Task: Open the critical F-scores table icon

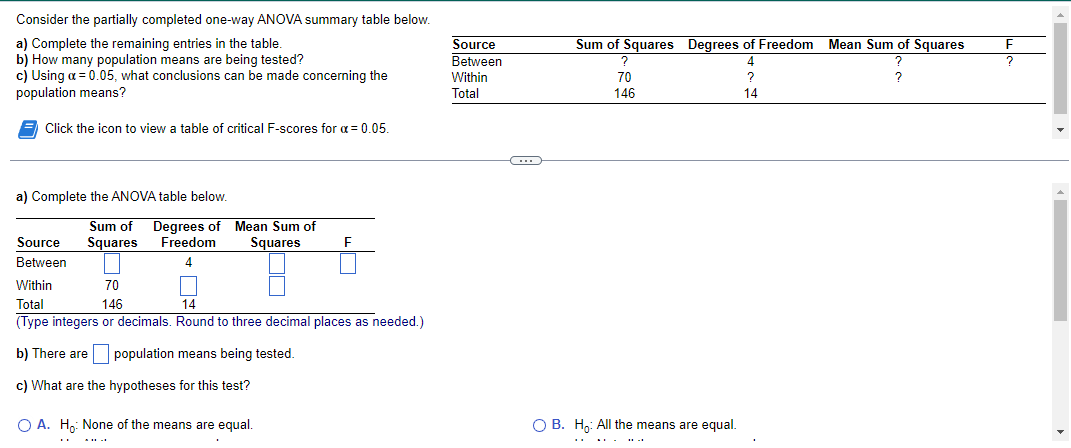Action: pyautogui.click(x=27, y=128)
